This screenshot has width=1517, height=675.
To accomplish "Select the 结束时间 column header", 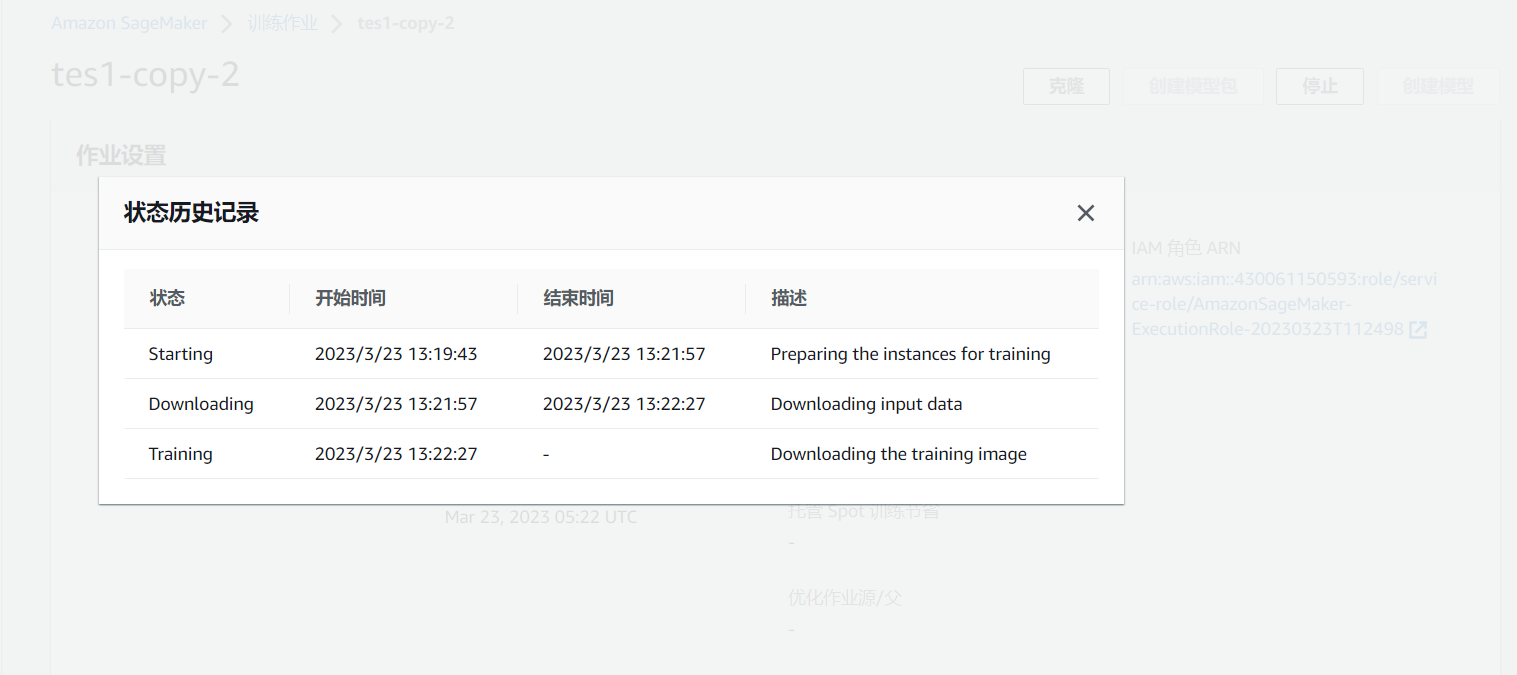I will (x=578, y=298).
